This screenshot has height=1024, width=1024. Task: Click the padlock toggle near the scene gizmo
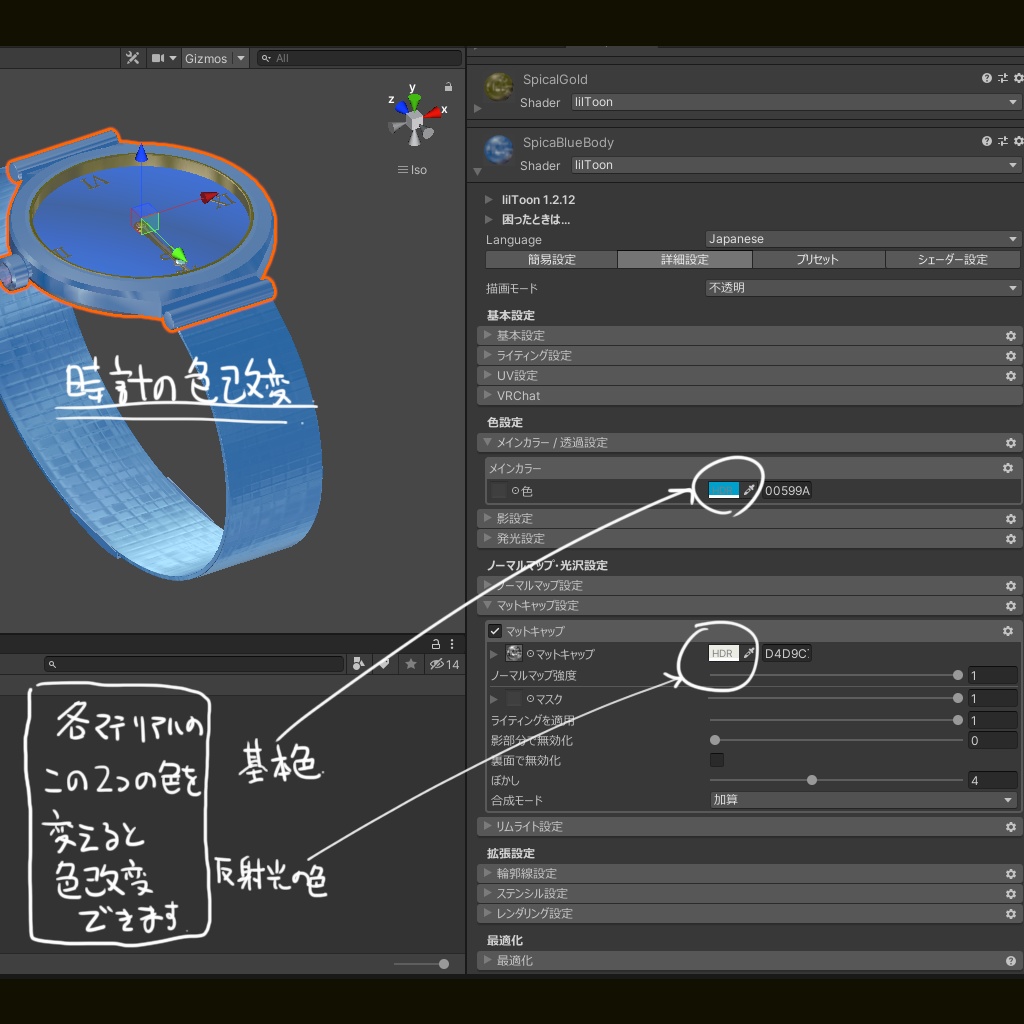click(448, 87)
